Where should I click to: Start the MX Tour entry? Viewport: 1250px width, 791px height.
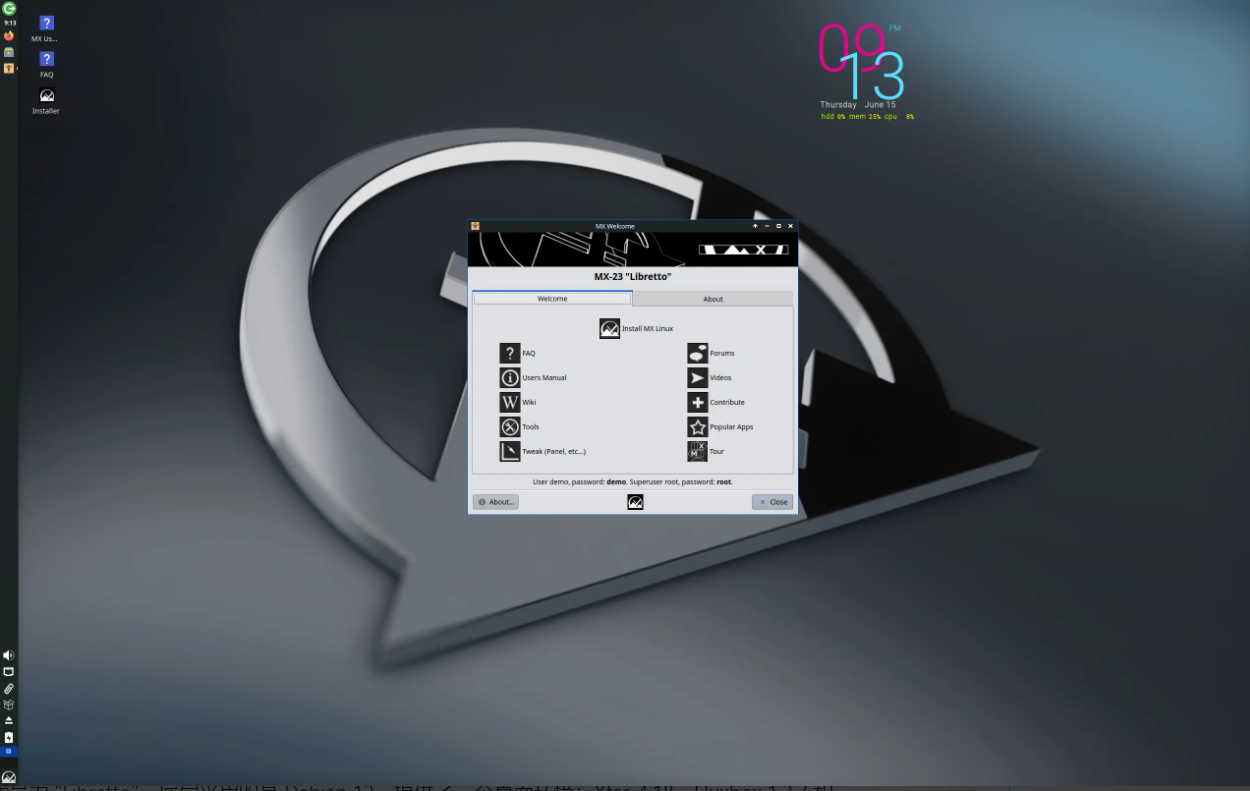(706, 451)
